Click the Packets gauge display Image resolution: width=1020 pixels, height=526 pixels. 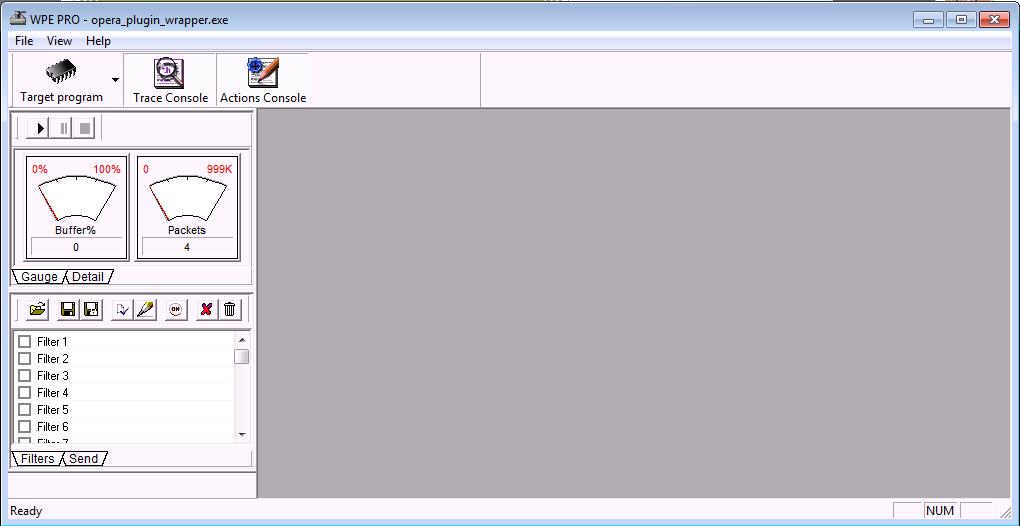(x=187, y=207)
